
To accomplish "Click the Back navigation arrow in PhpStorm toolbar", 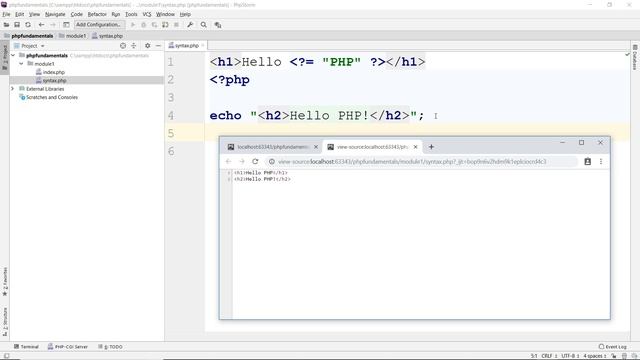I will (x=41, y=25).
